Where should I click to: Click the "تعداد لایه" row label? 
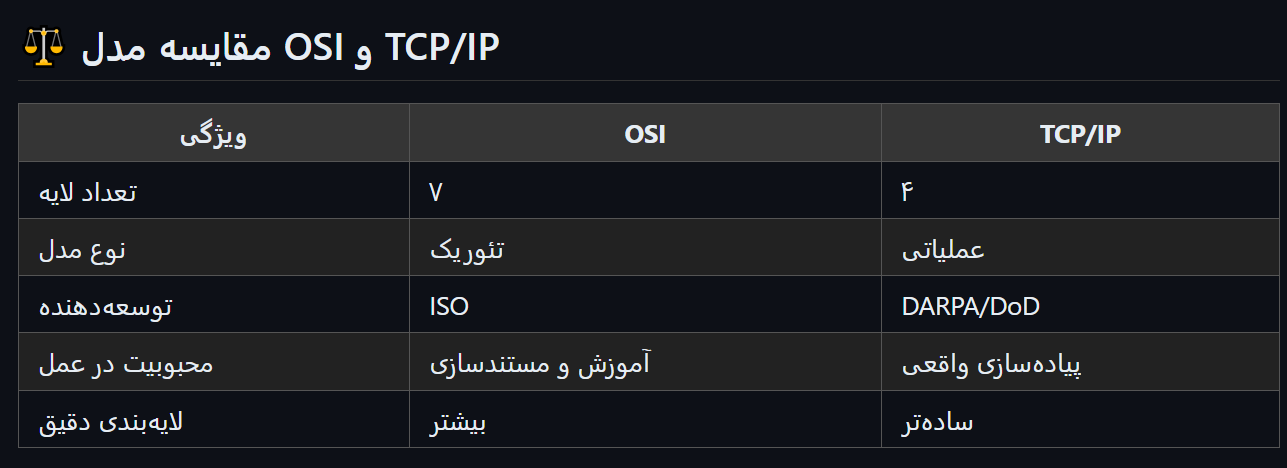pyautogui.click(x=87, y=192)
